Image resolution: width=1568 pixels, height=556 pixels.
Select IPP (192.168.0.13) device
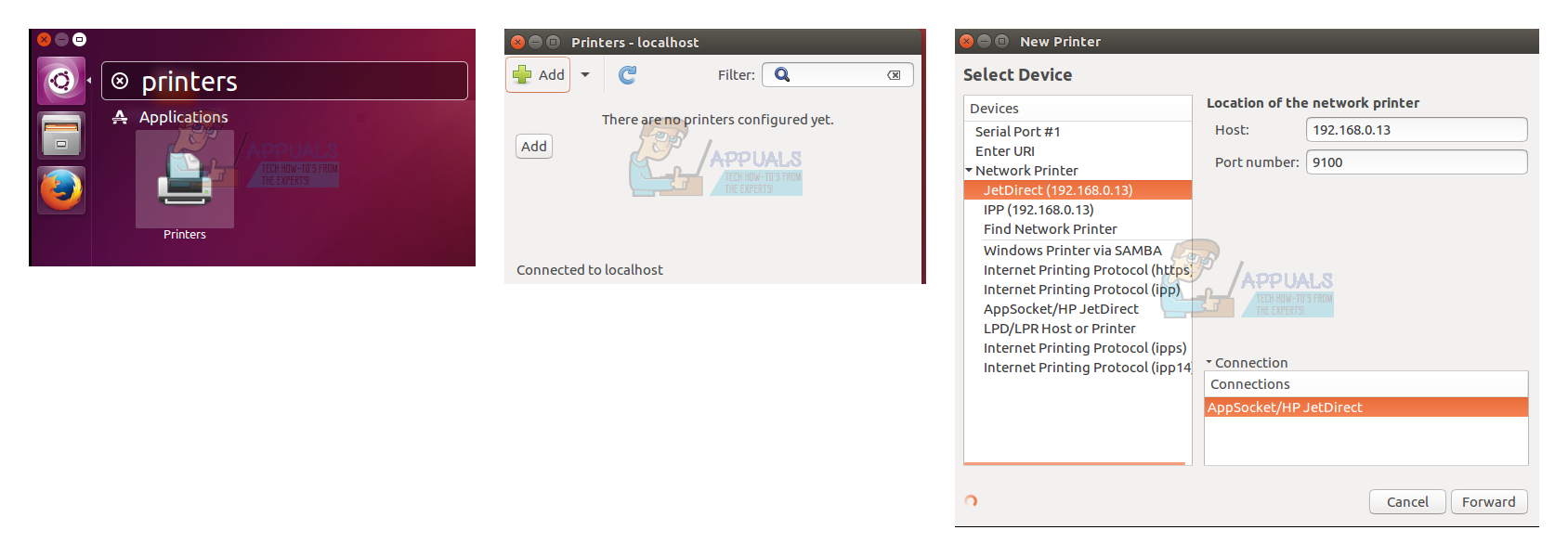1039,210
